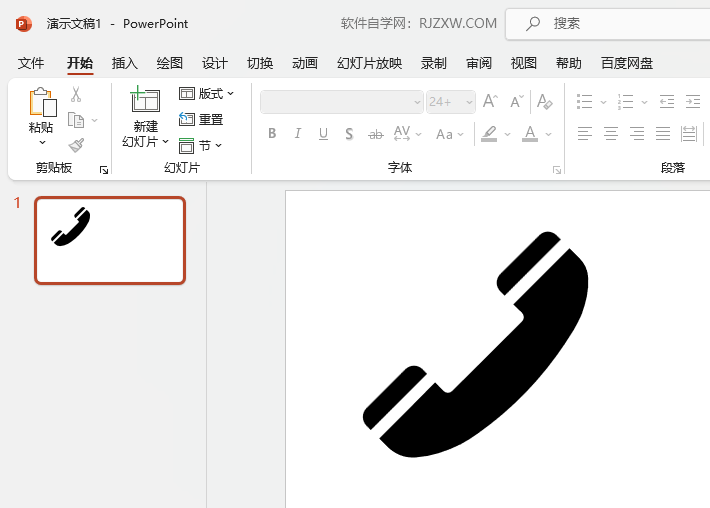Decrease font size with smaller A icon
Image resolution: width=710 pixels, height=508 pixels.
516,101
